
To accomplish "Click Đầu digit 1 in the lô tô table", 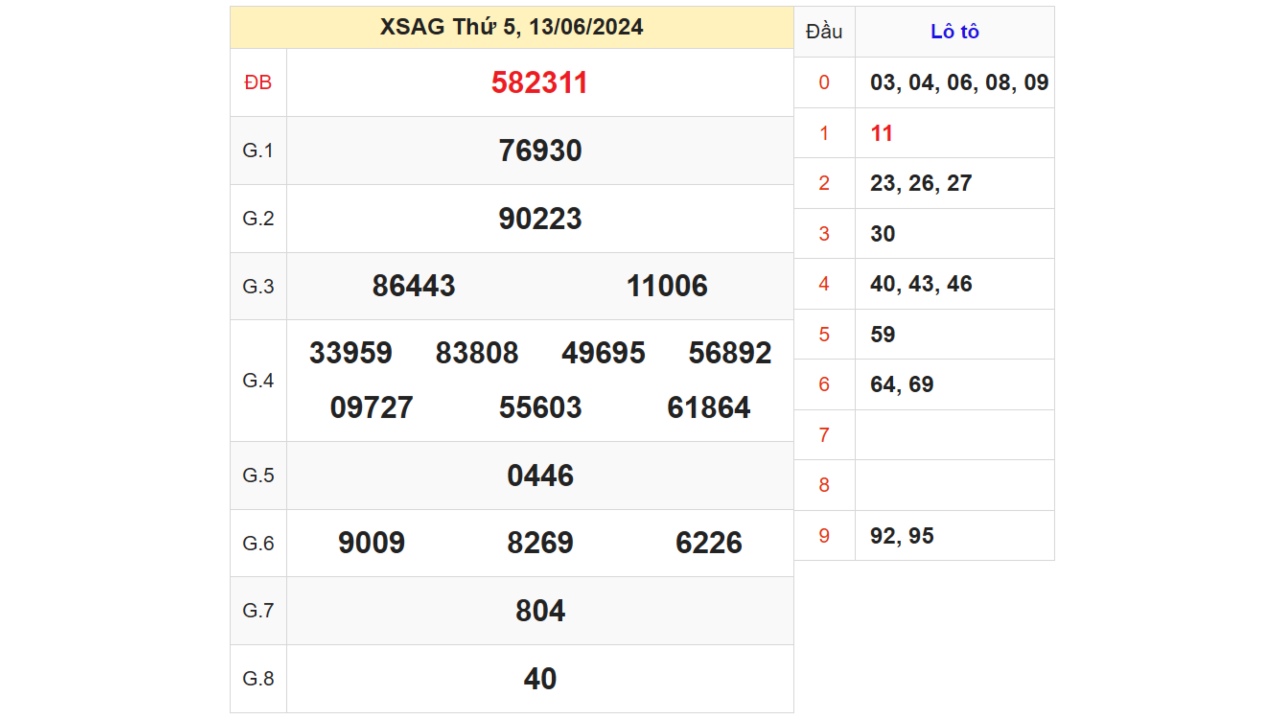I will [824, 133].
